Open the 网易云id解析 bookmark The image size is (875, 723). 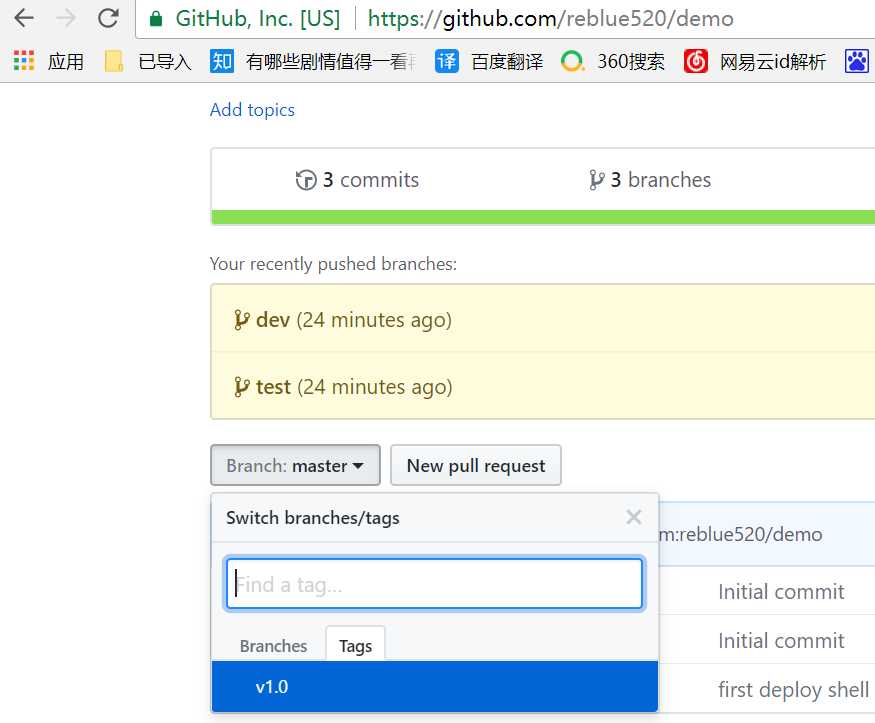point(755,62)
